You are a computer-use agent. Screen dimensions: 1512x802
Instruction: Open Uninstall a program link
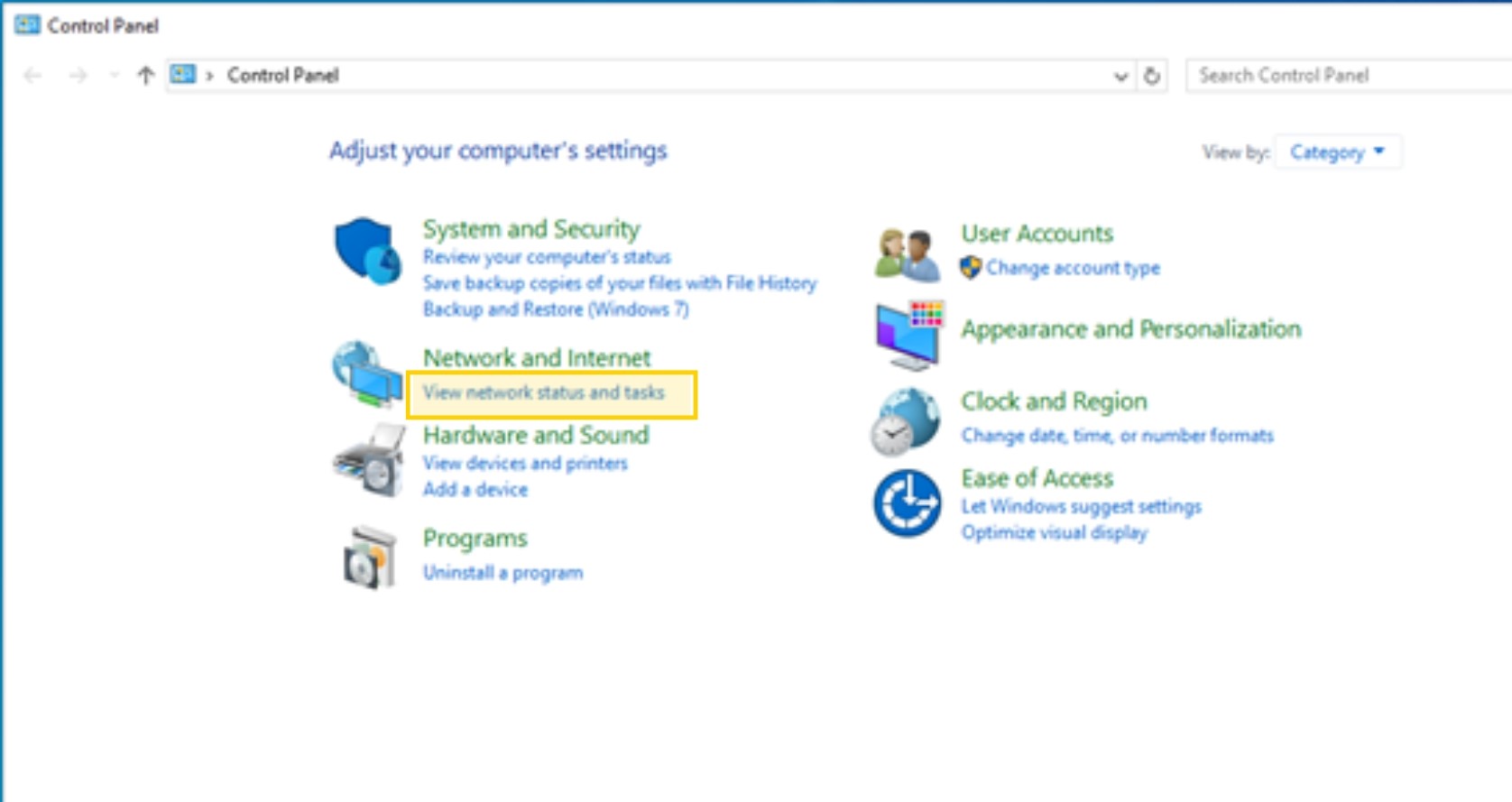(502, 573)
